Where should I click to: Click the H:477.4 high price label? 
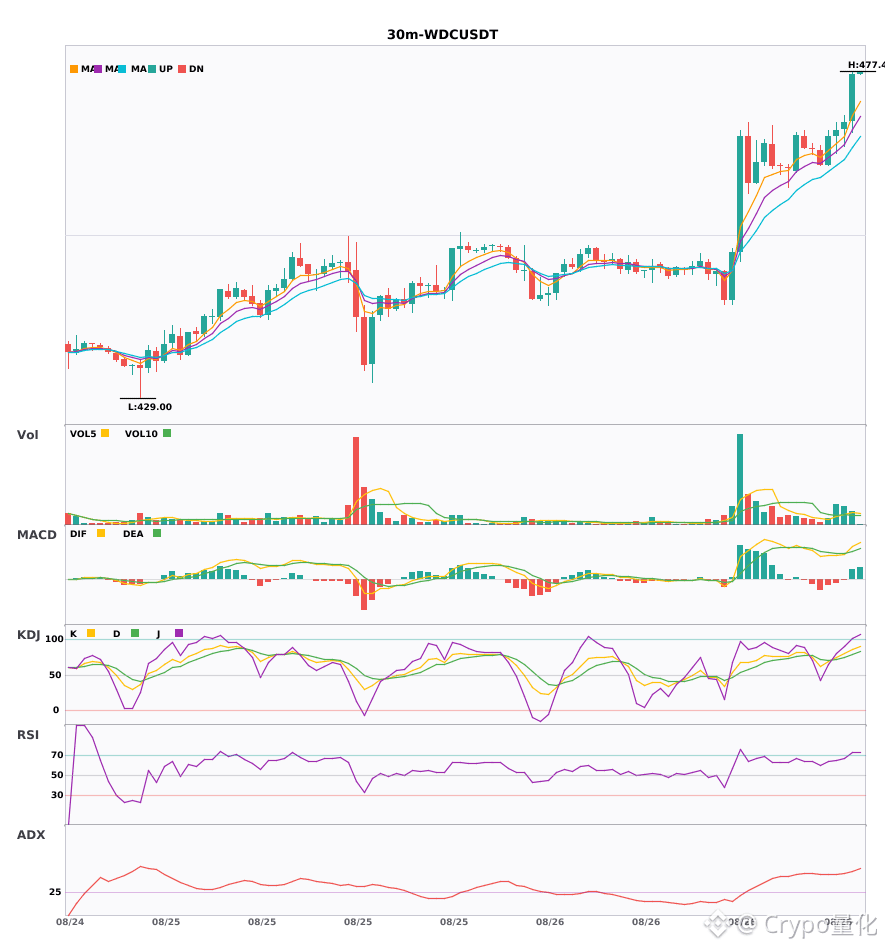click(x=866, y=65)
